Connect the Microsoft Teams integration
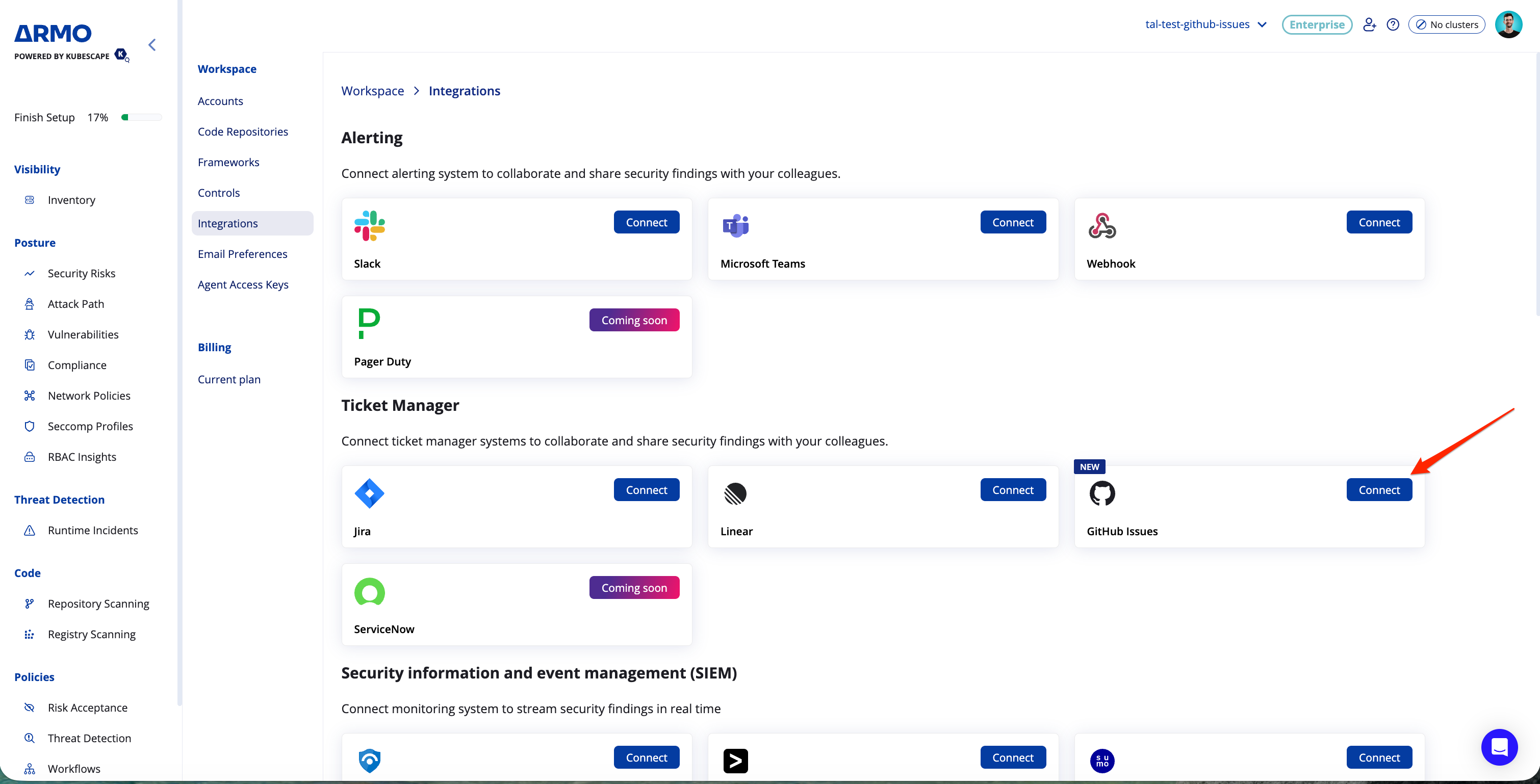Image resolution: width=1540 pixels, height=784 pixels. pos(1013,222)
